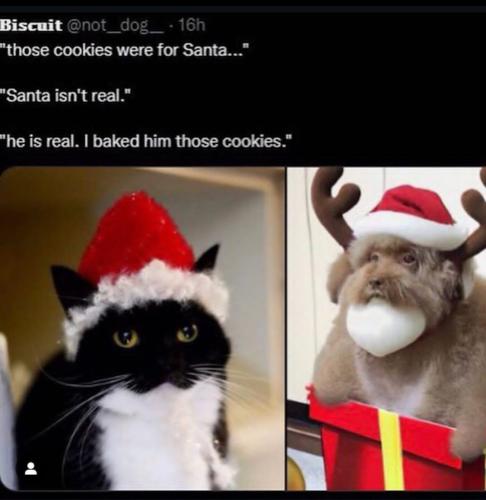Image resolution: width=486 pixels, height=500 pixels.
Task: Click the dog's red and white Santa hat
Action: [x=412, y=217]
